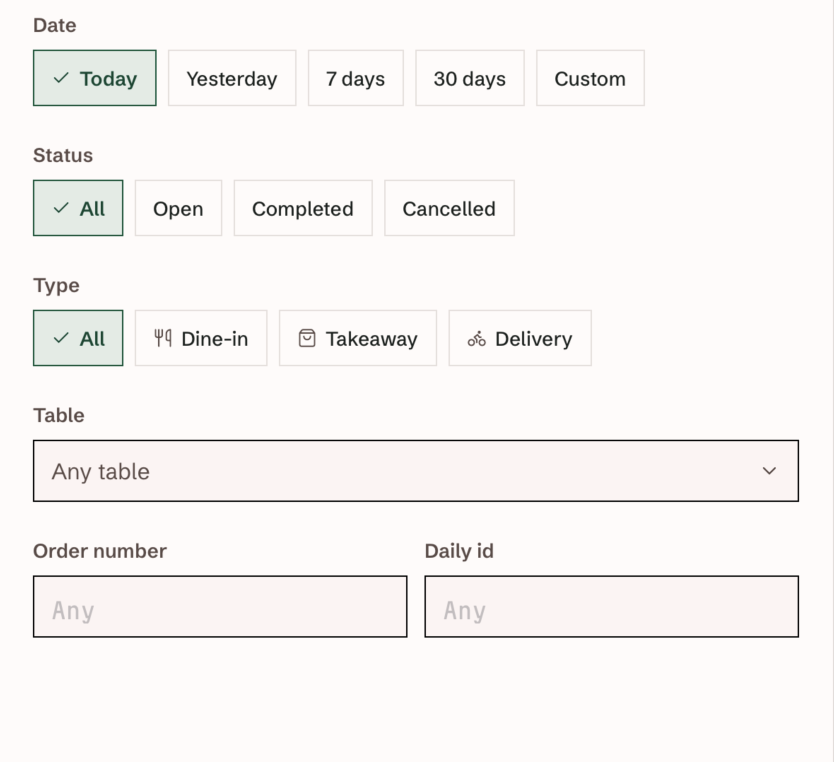Open the Any table dropdown
The height and width of the screenshot is (762, 834).
pos(416,471)
